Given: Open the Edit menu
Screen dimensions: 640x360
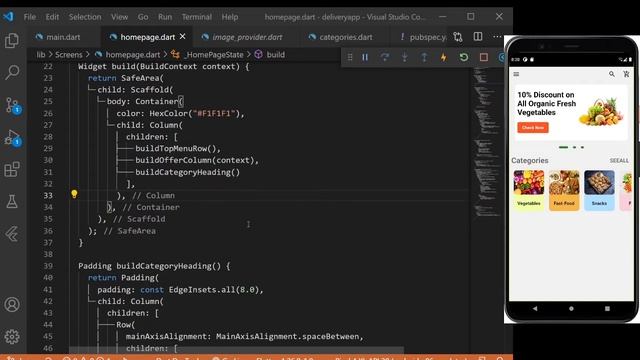Looking at the screenshot, I should 52,17.
